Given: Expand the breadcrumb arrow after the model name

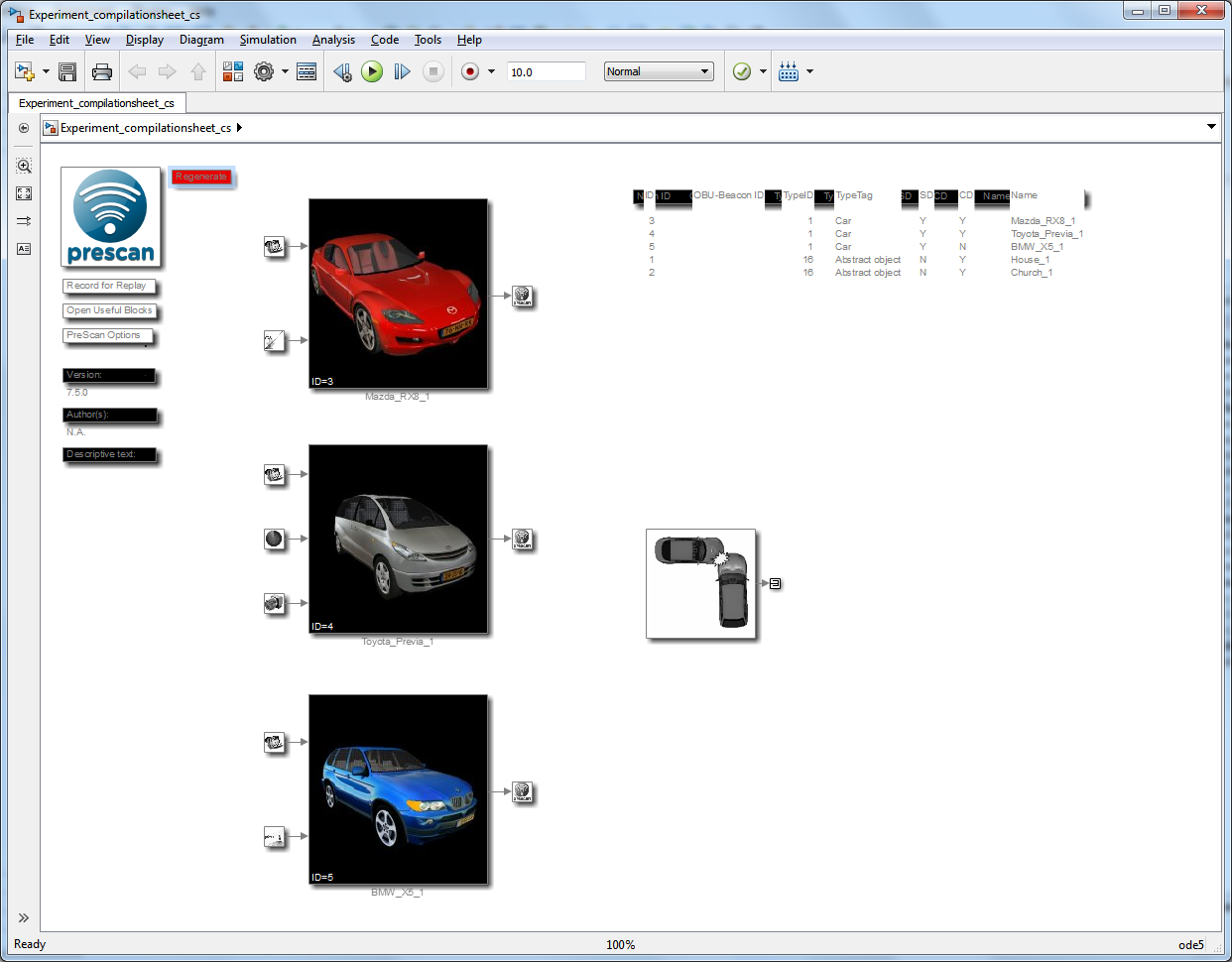Looking at the screenshot, I should pos(239,128).
